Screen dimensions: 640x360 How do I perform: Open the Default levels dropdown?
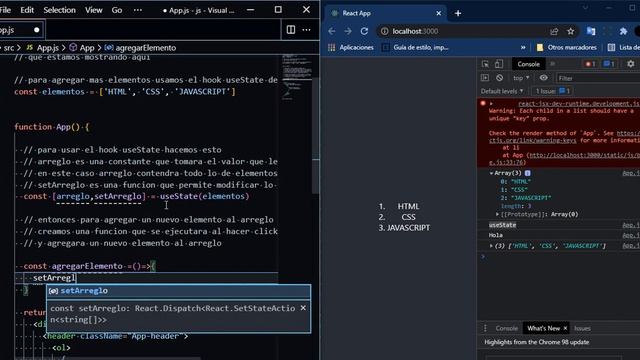(502, 91)
